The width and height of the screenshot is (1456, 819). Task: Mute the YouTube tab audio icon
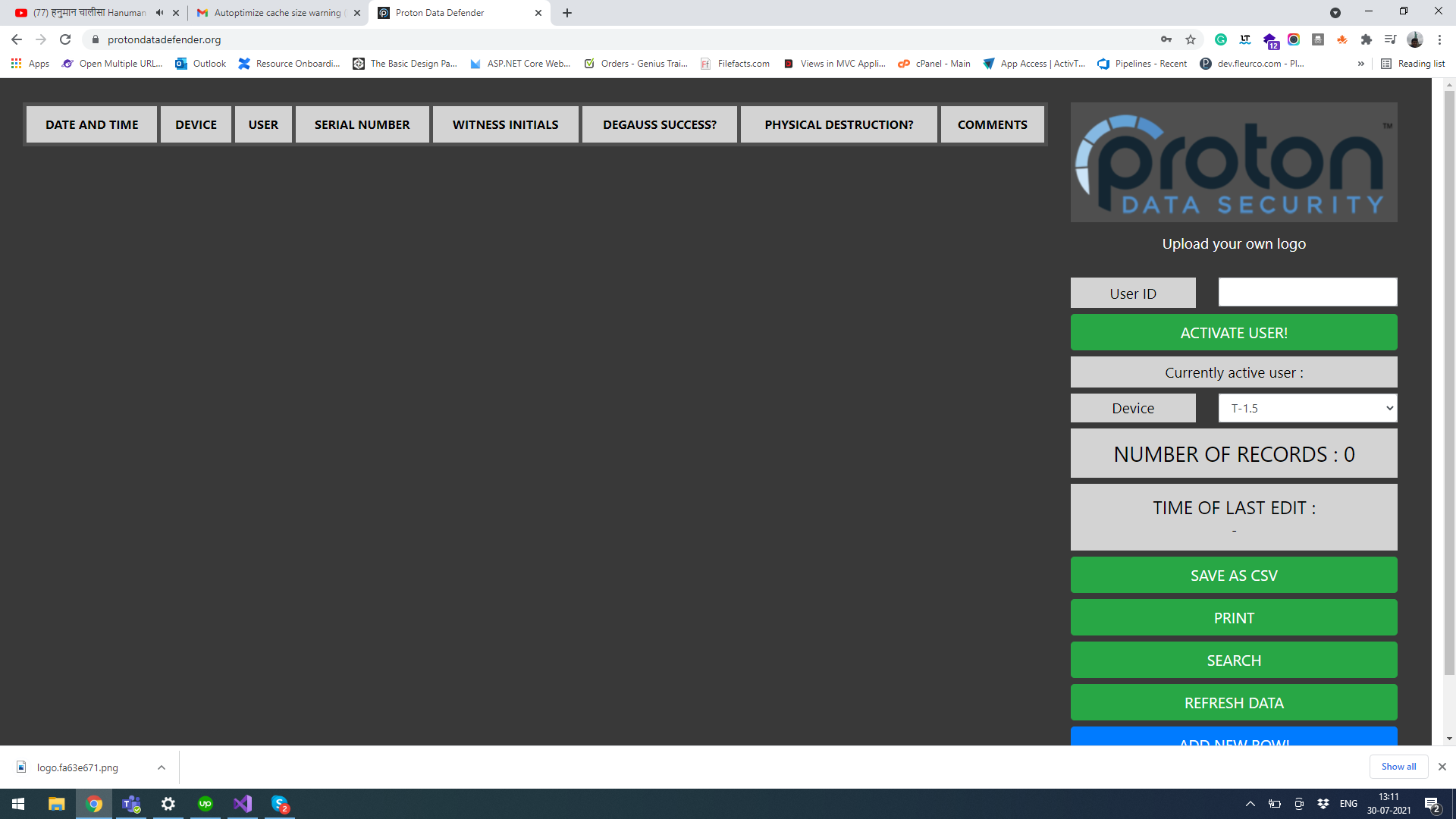[159, 13]
